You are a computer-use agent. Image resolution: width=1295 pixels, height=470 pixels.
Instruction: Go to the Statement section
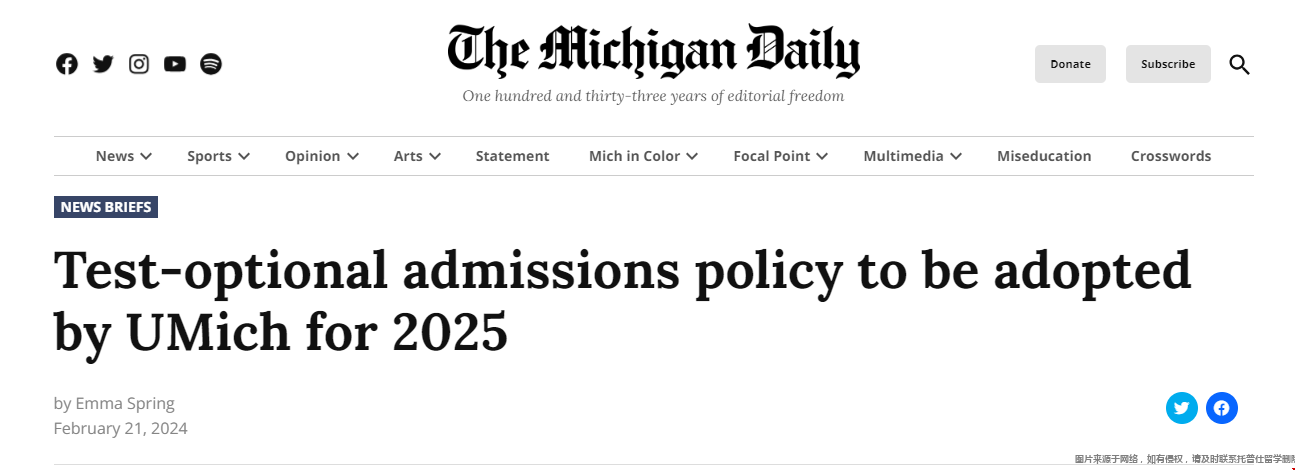coord(512,156)
